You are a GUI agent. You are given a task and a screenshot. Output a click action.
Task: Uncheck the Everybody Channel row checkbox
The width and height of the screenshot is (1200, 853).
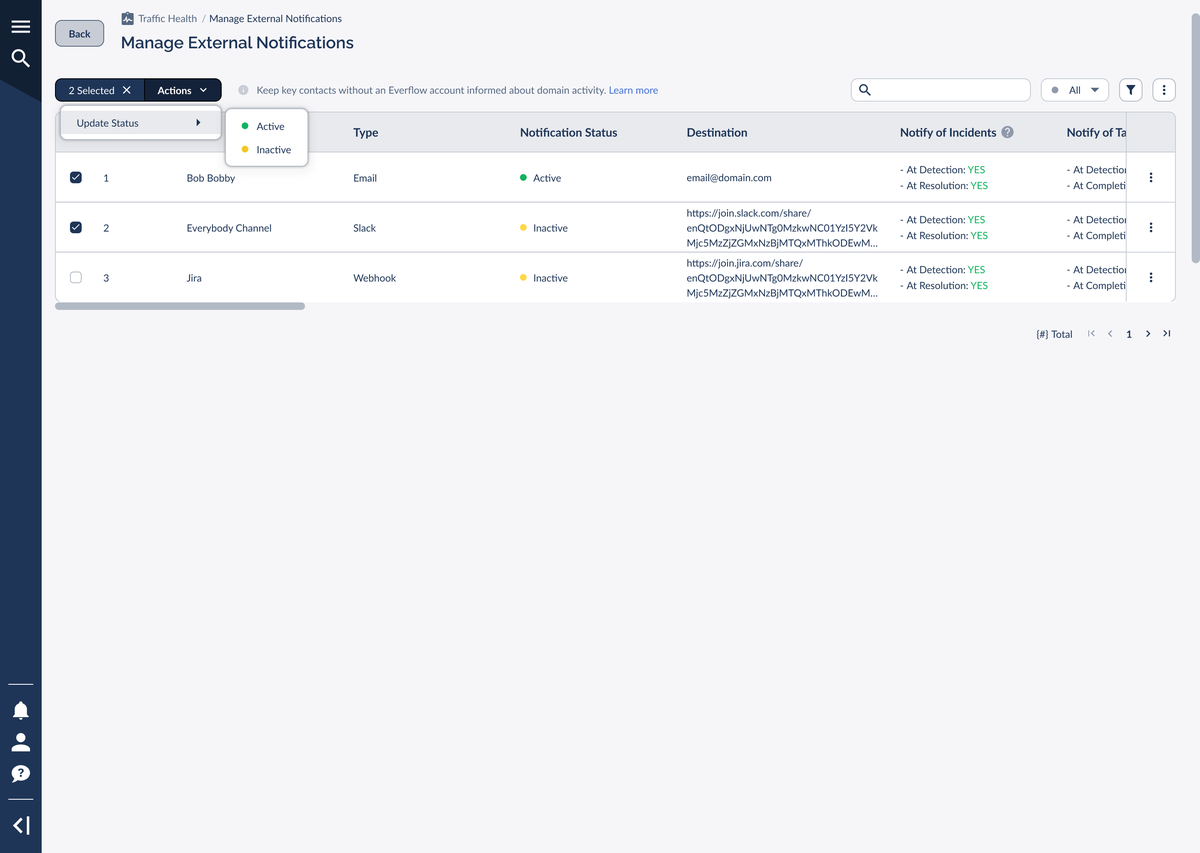(x=76, y=228)
